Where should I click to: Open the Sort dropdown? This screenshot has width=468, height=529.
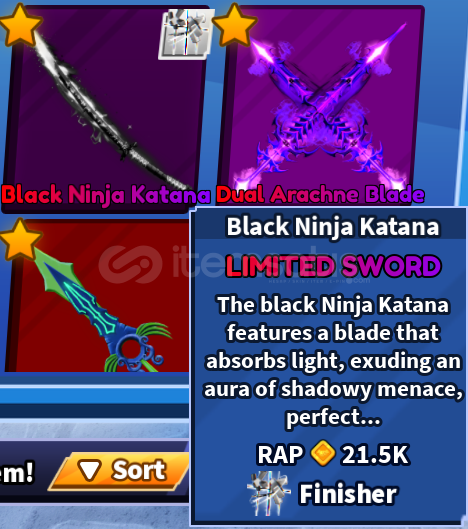119,471
